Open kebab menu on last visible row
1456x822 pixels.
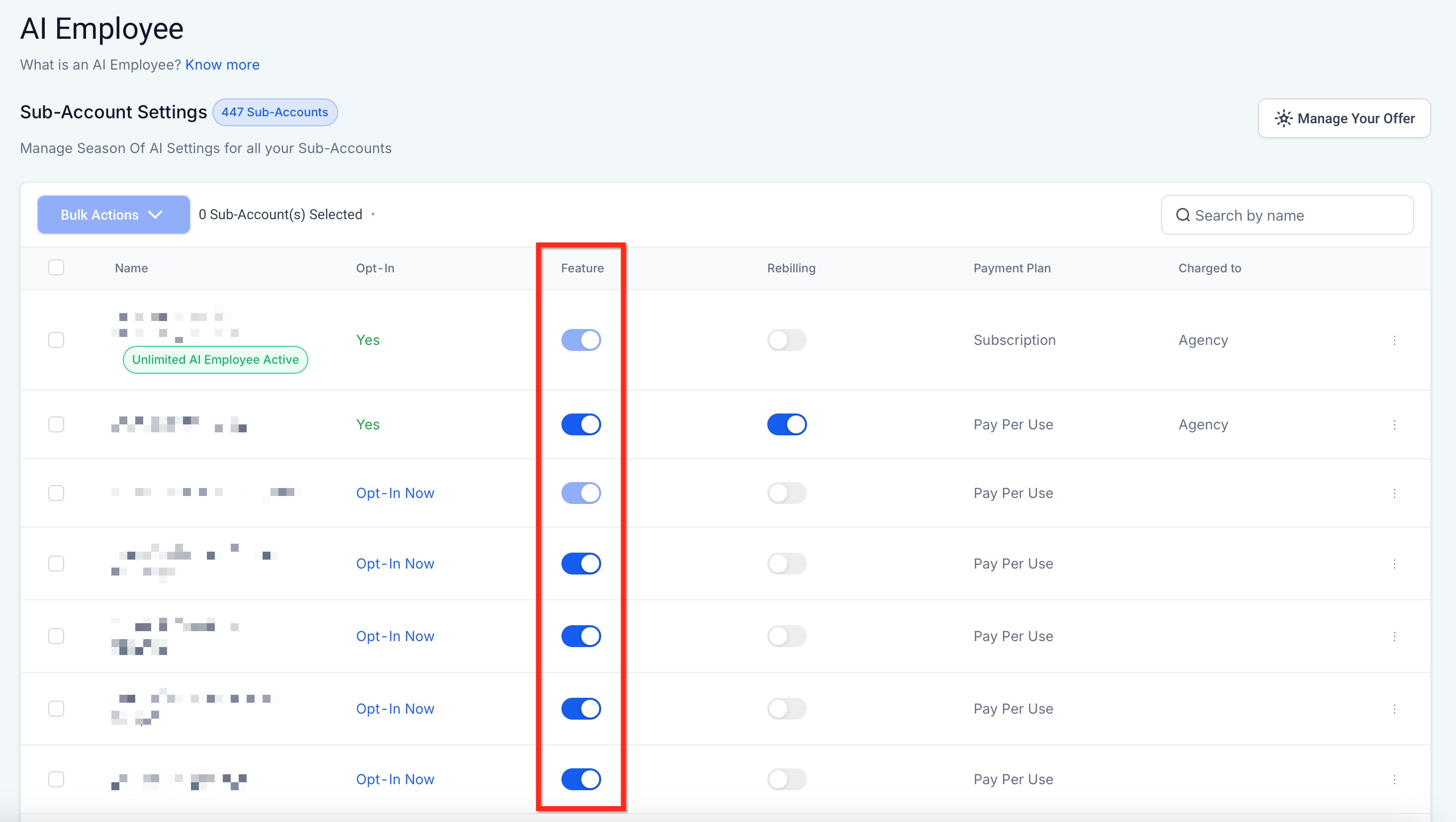[x=1394, y=779]
